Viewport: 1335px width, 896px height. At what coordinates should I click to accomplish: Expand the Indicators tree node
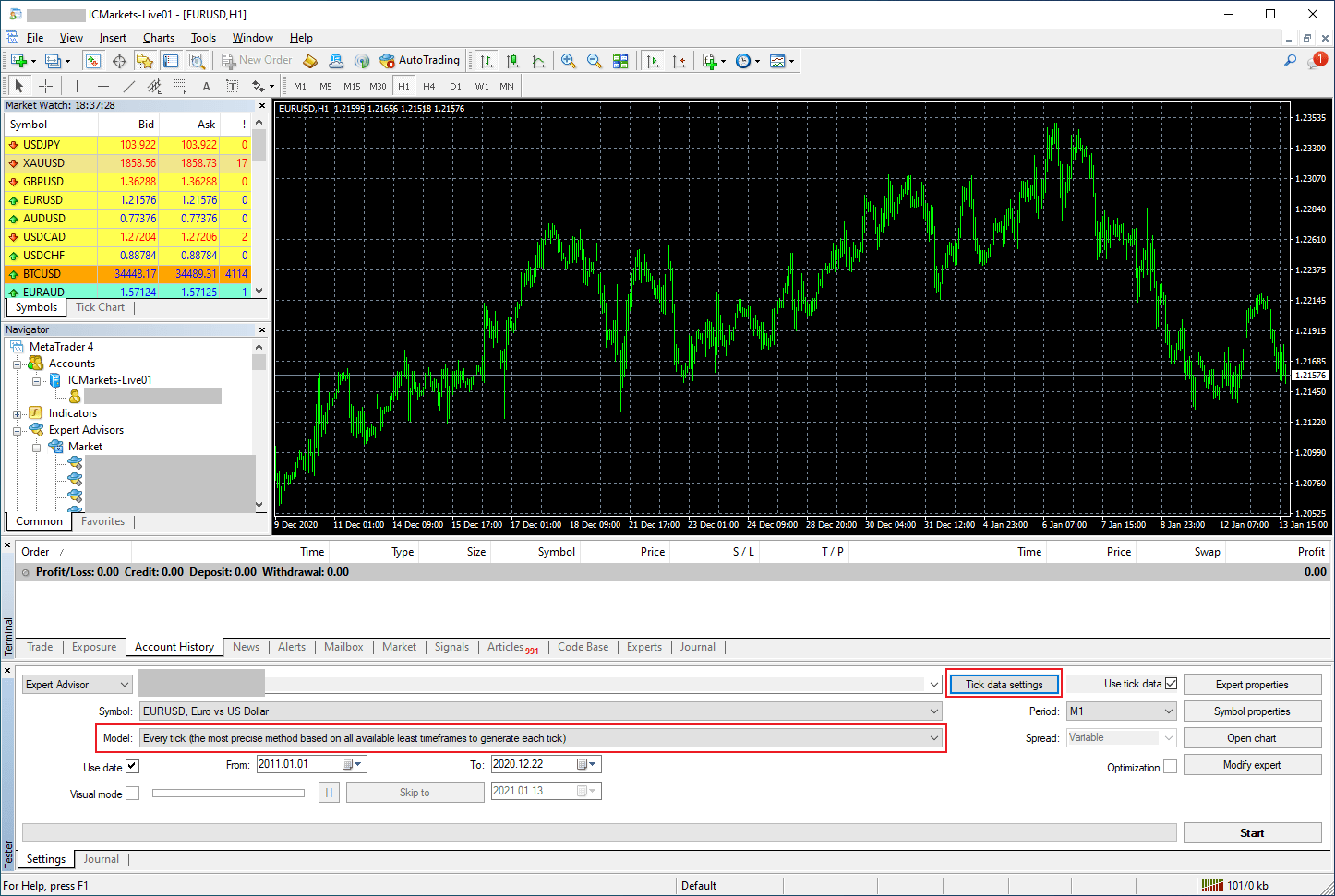click(x=17, y=413)
